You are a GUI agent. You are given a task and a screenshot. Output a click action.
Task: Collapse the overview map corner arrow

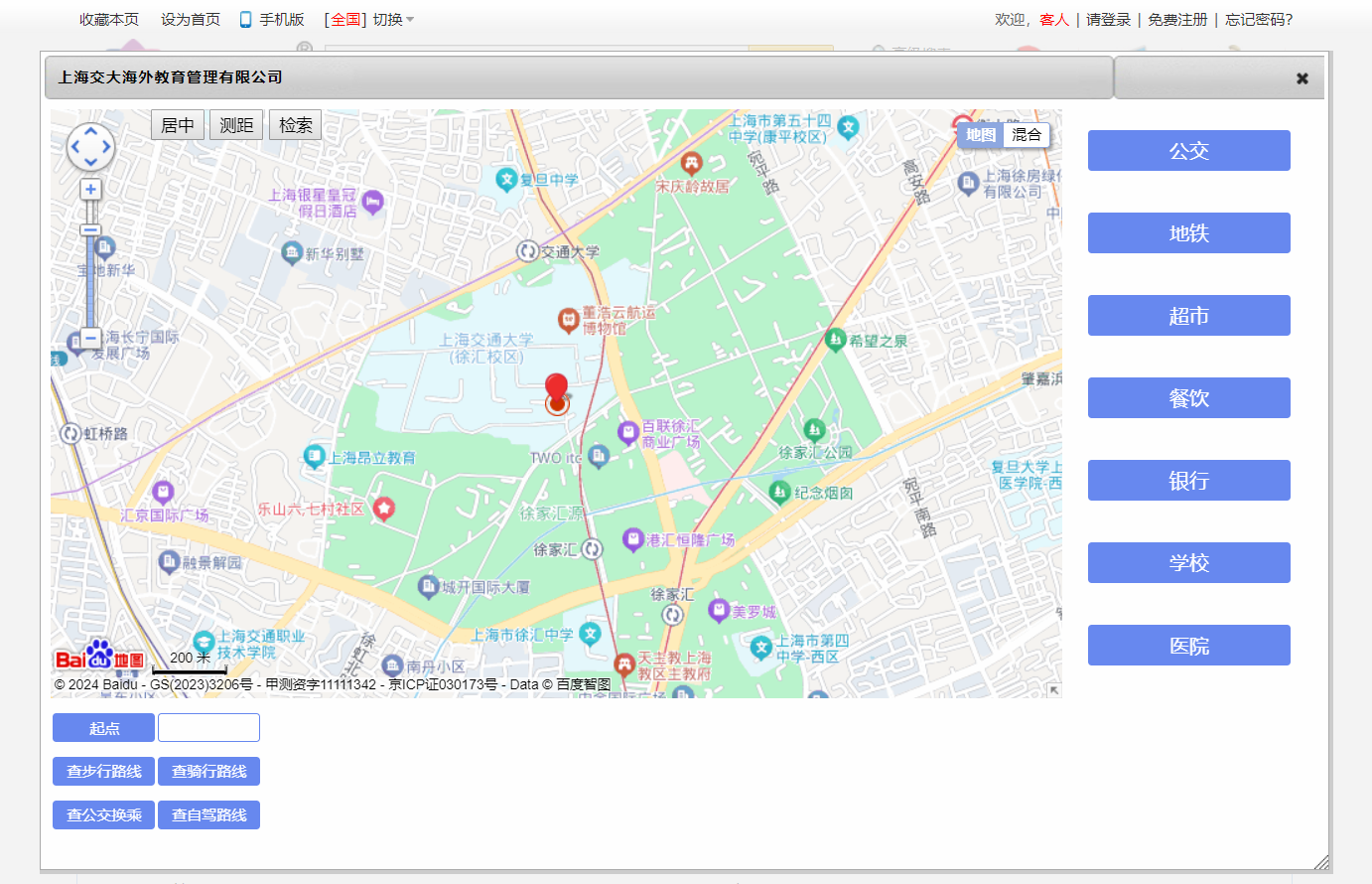(1053, 689)
